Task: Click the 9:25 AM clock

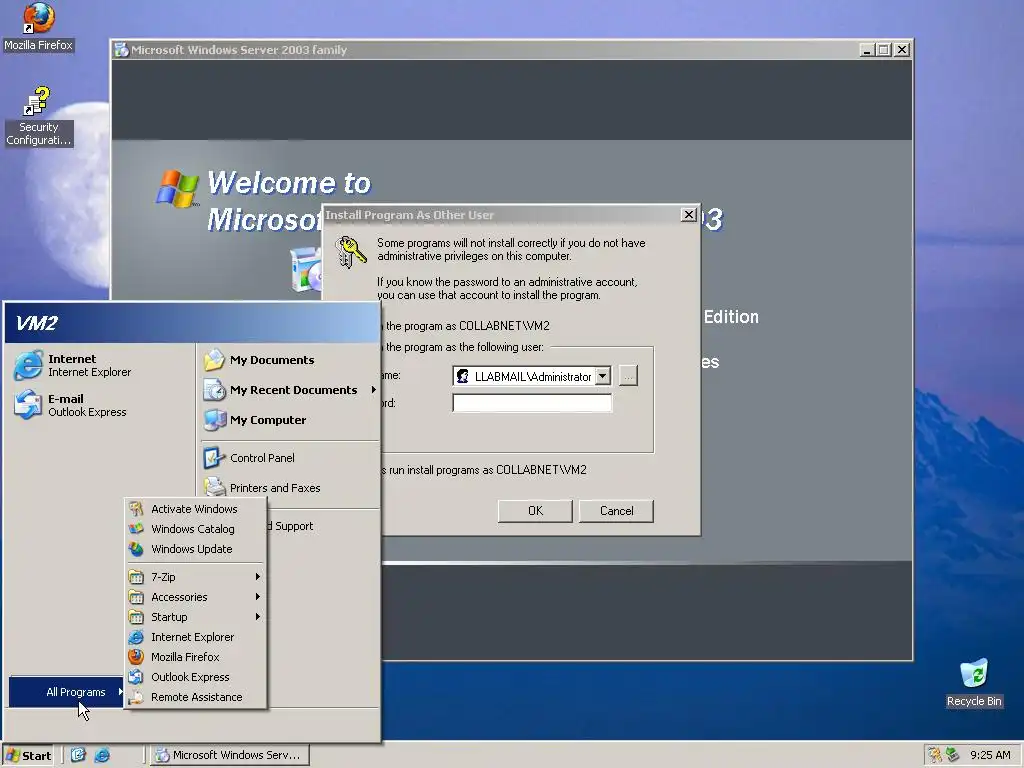Action: (990, 755)
